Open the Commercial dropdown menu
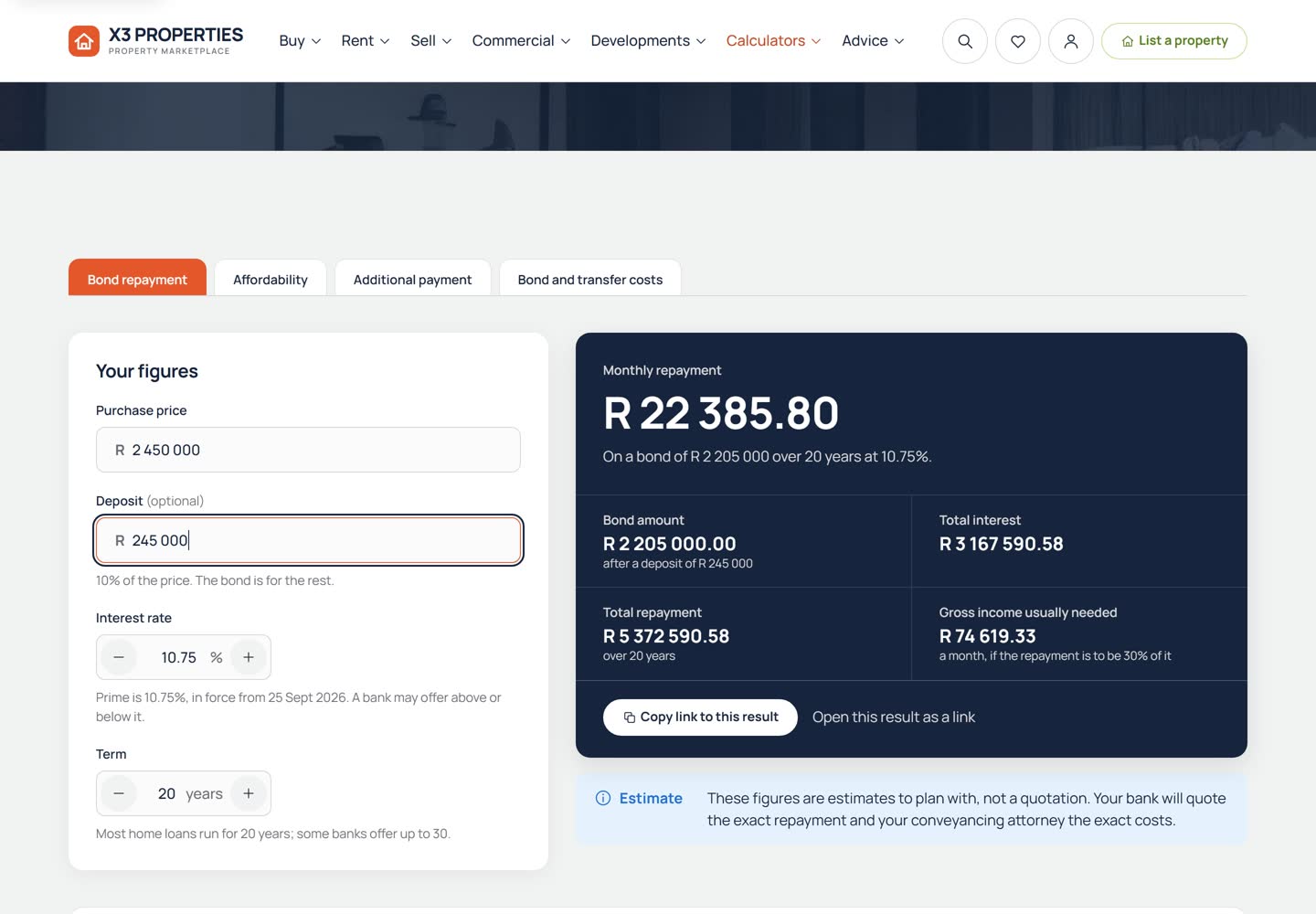Viewport: 1316px width, 914px height. [x=522, y=41]
